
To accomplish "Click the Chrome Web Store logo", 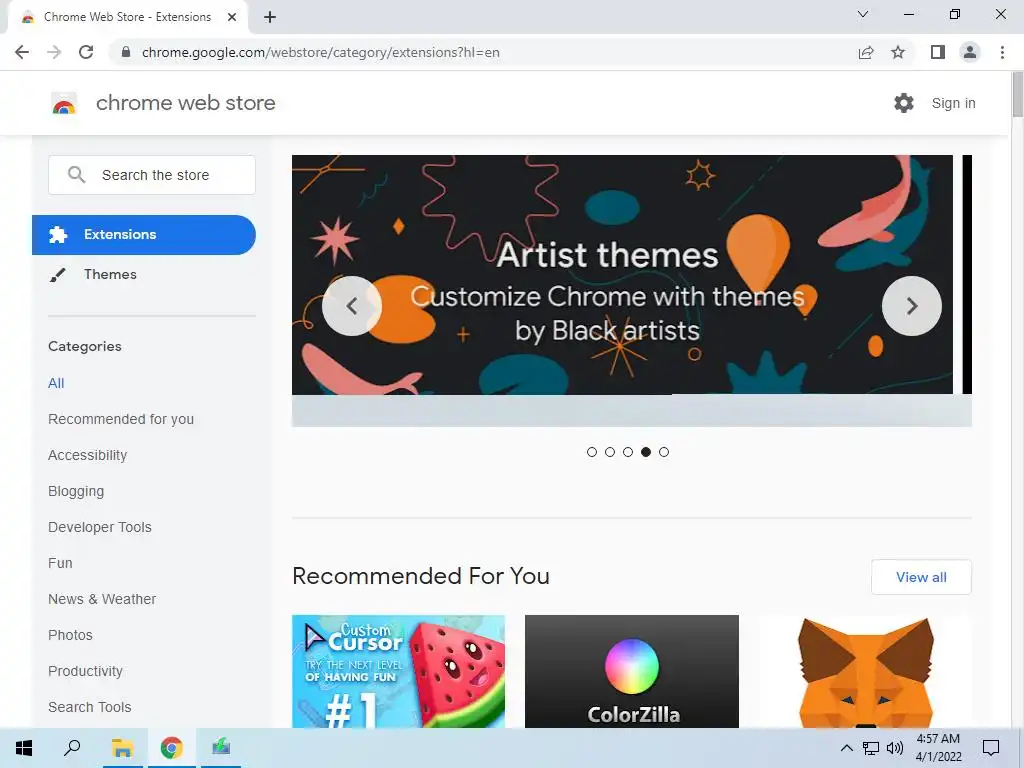I will 64,103.
